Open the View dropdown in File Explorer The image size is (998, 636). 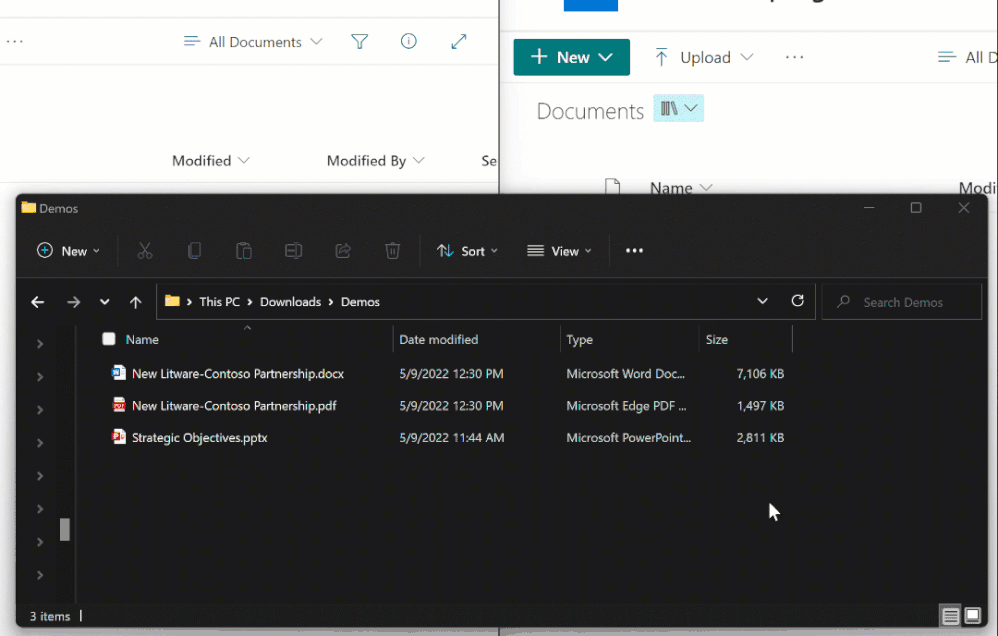[559, 251]
